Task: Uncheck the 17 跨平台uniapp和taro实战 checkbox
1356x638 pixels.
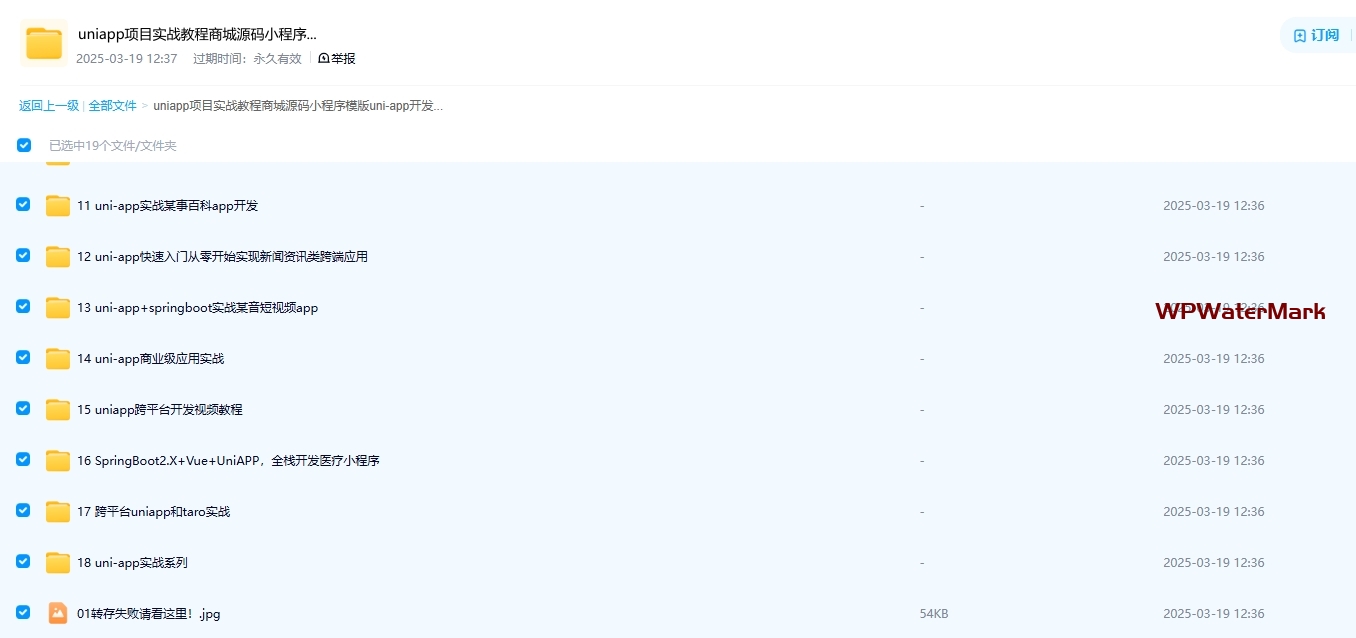Action: (x=23, y=511)
